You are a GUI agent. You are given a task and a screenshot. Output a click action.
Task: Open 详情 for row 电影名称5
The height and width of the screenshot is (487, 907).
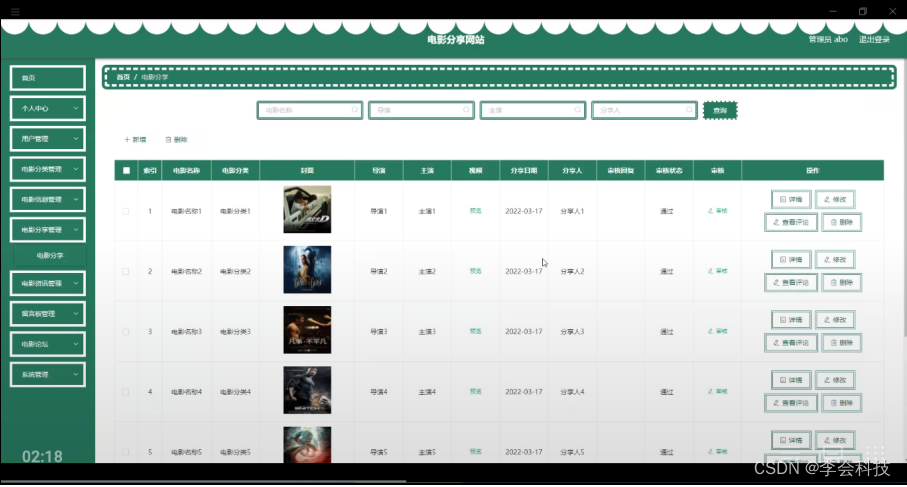pyautogui.click(x=791, y=440)
